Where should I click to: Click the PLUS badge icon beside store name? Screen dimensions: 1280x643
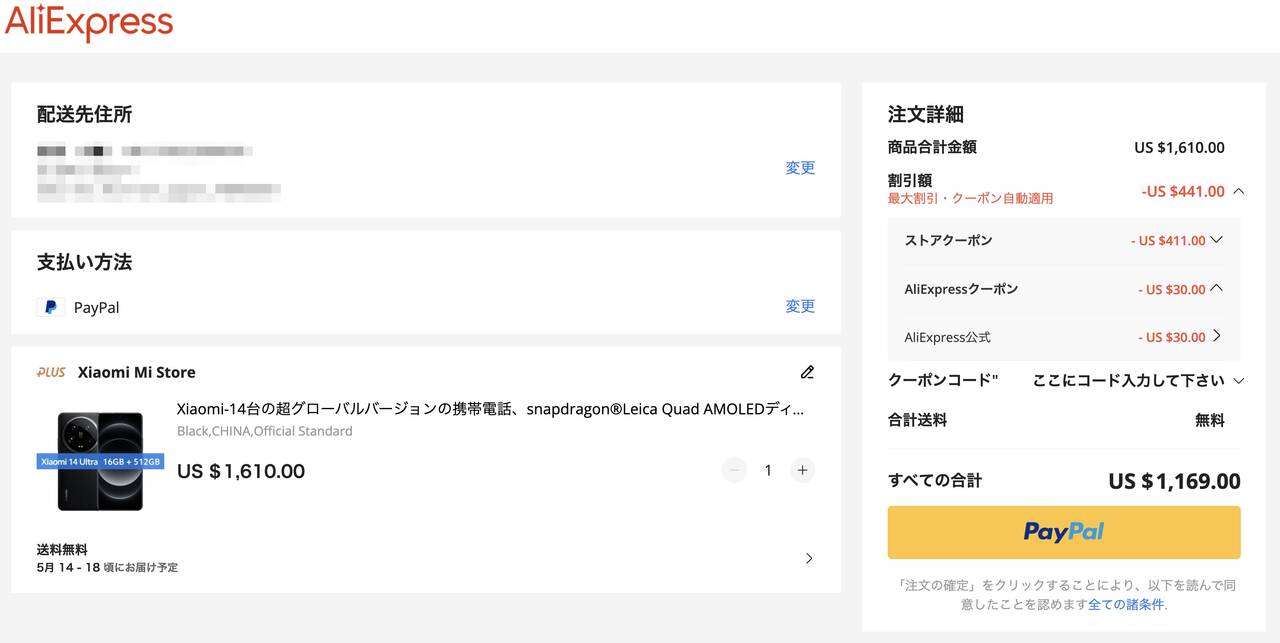(x=51, y=372)
